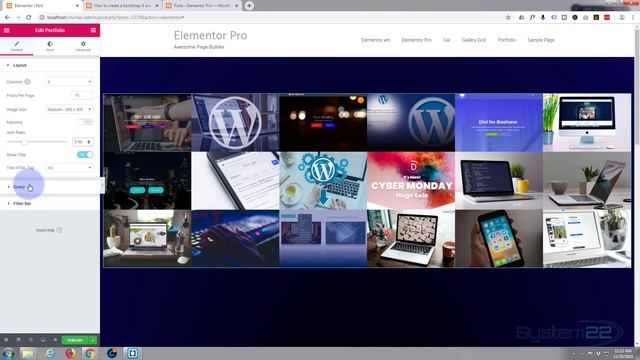Open the Title HTML Tag dropdown

[x=69, y=168]
